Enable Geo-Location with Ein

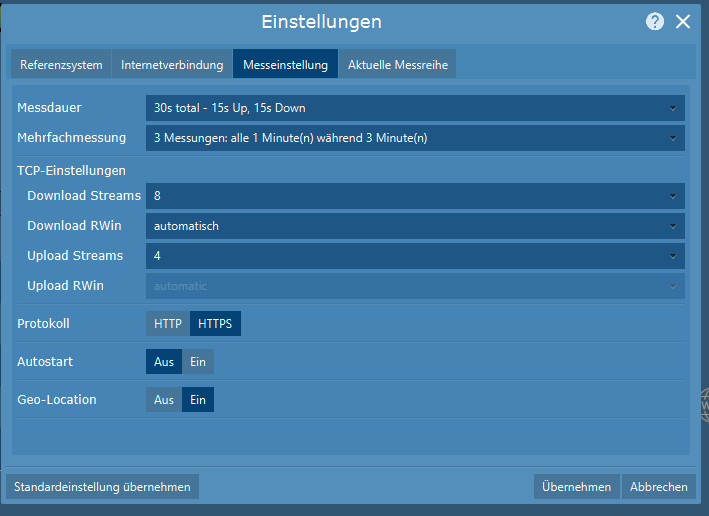[198, 400]
